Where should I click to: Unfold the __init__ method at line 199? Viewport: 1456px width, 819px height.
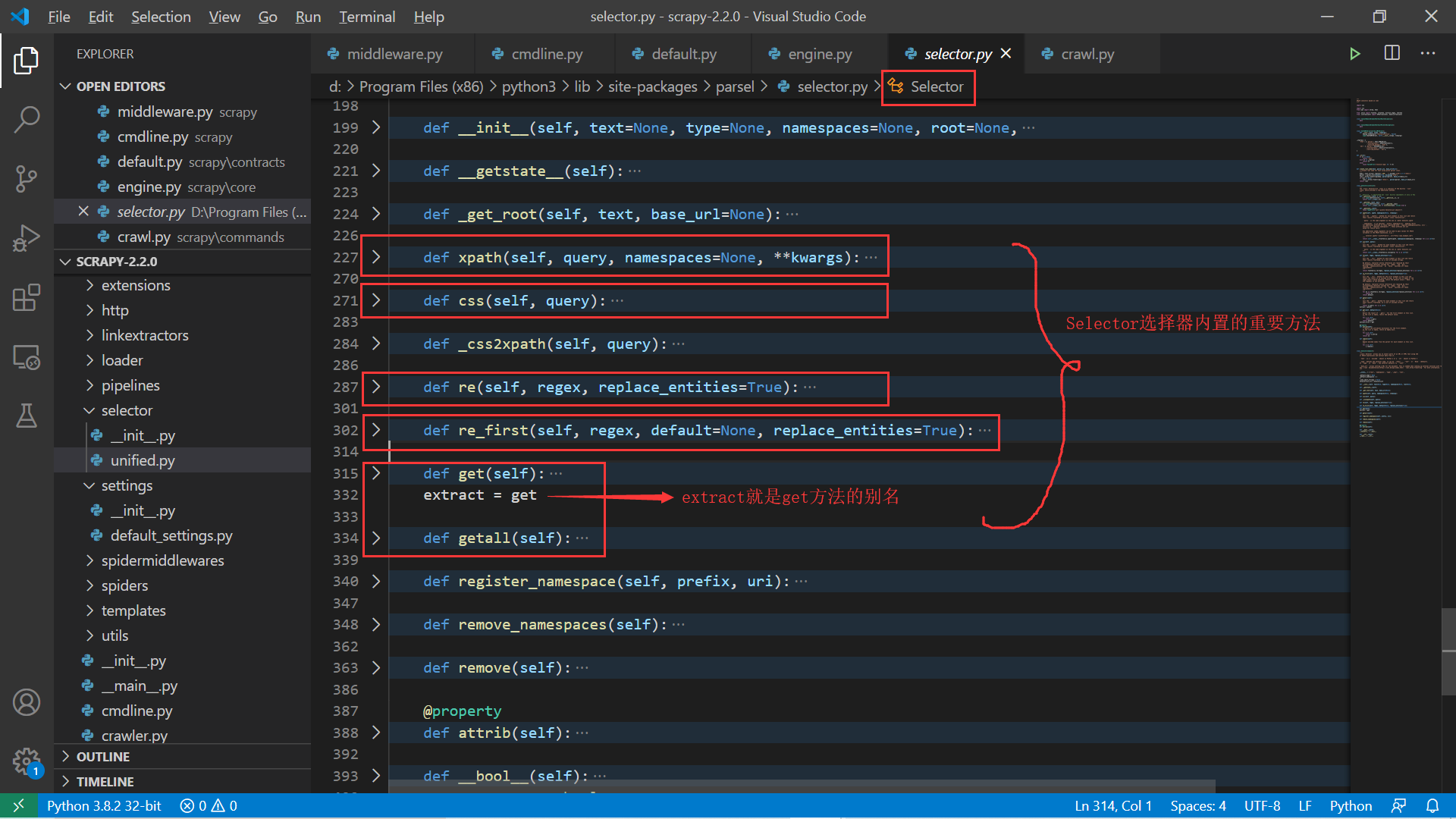[x=376, y=127]
